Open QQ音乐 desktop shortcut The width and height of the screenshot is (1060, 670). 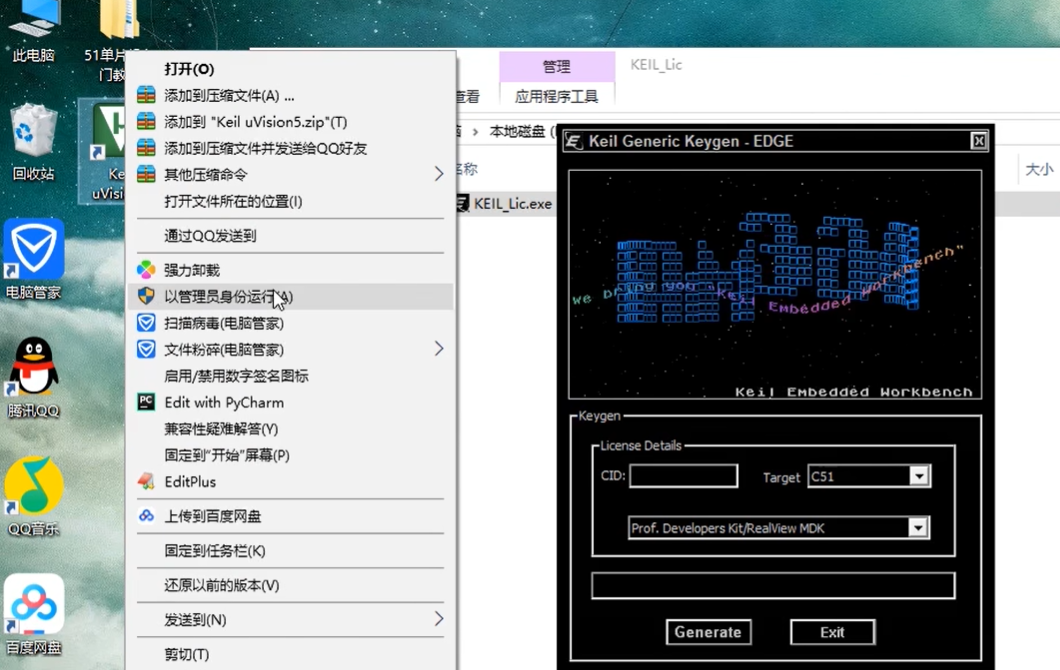pos(33,496)
